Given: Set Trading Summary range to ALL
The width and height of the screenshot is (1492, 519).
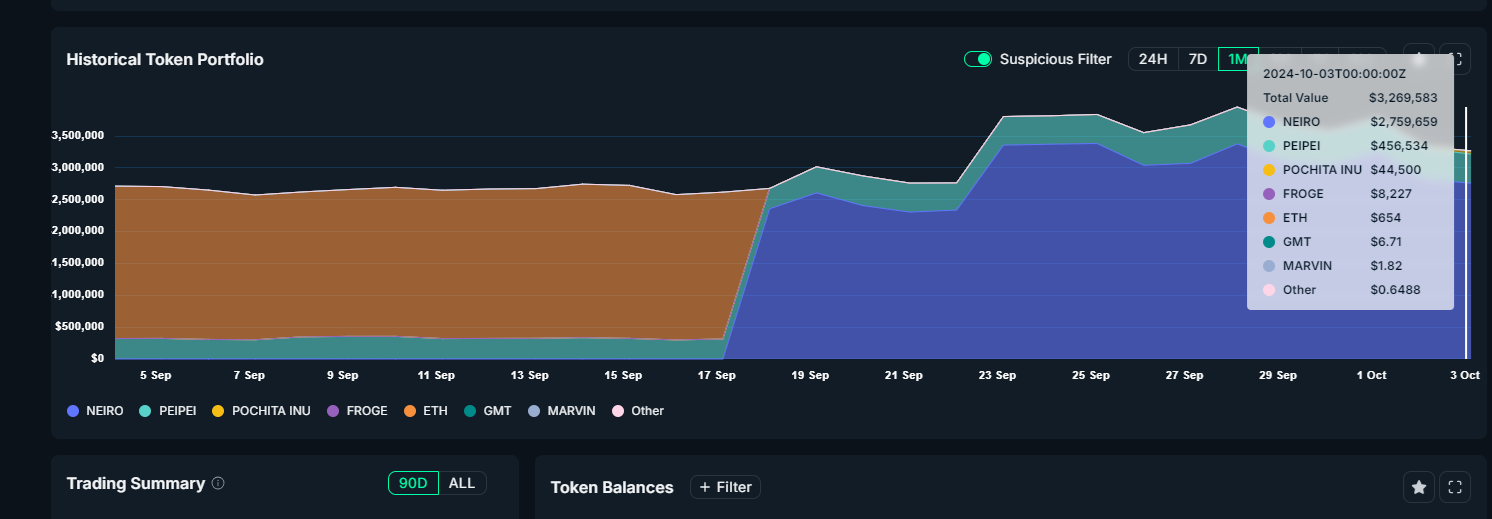Looking at the screenshot, I should click(x=462, y=483).
